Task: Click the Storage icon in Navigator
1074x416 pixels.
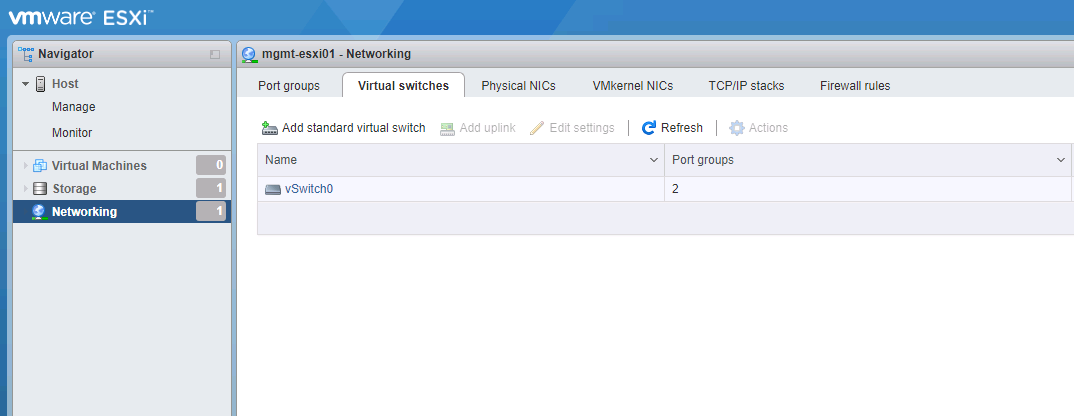Action: (40, 189)
